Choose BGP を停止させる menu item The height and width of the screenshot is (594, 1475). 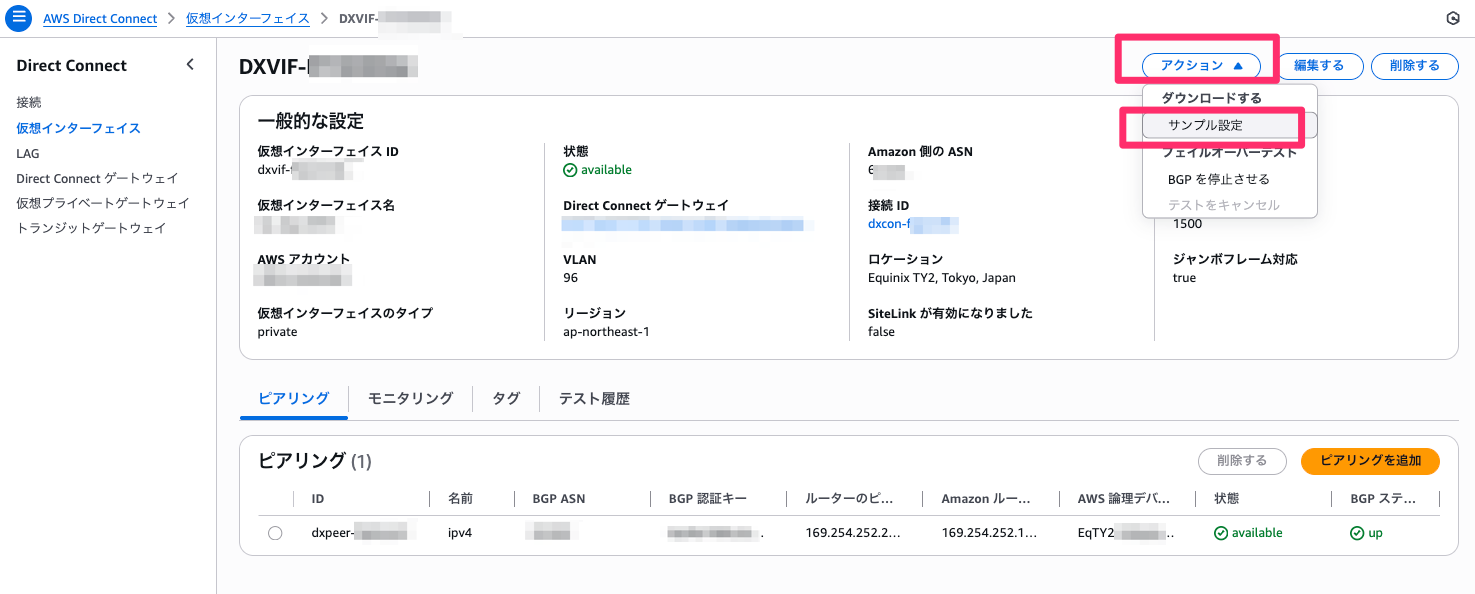pos(1218,179)
